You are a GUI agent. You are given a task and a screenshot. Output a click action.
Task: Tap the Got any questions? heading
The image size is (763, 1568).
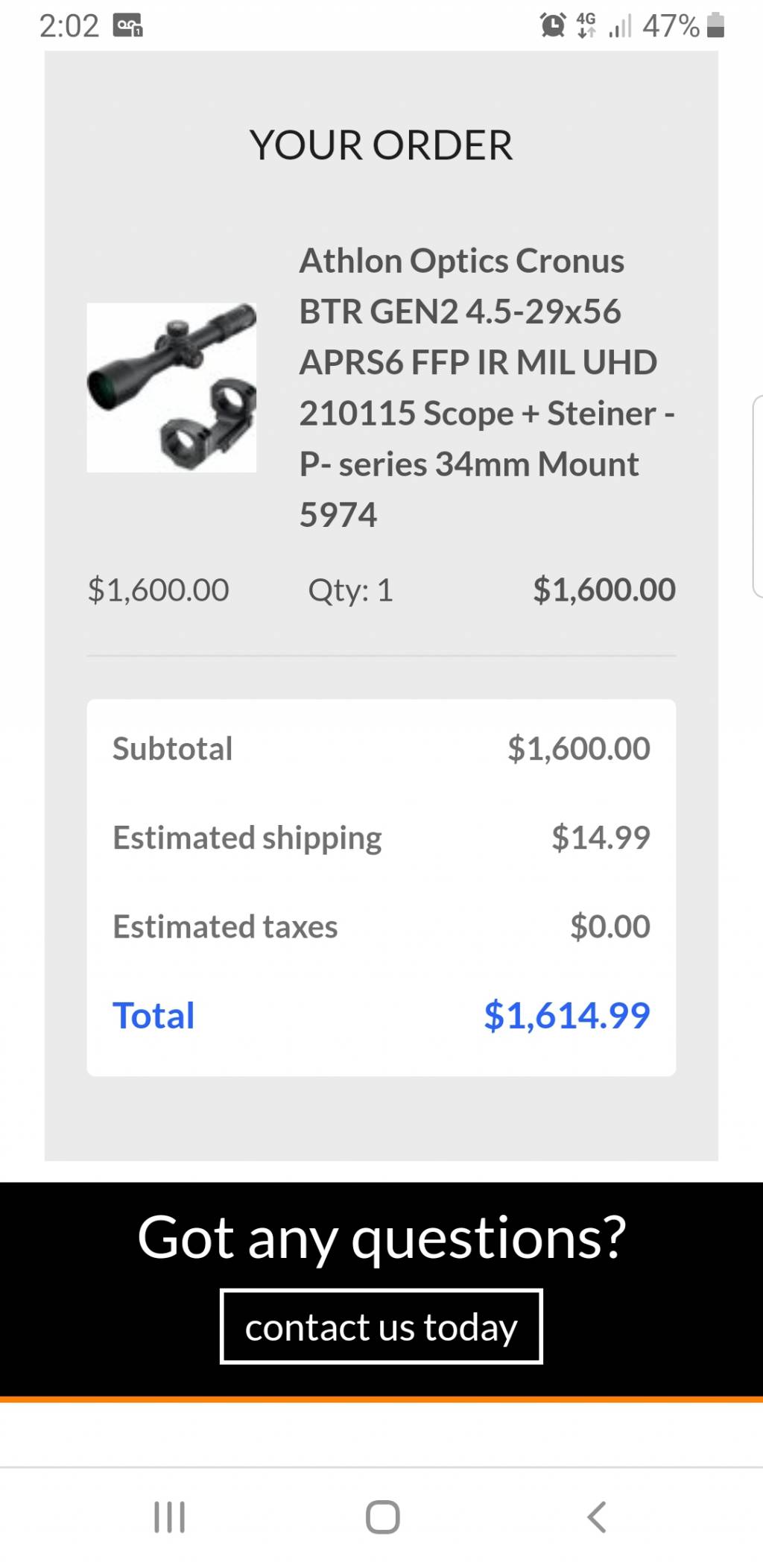[381, 1238]
